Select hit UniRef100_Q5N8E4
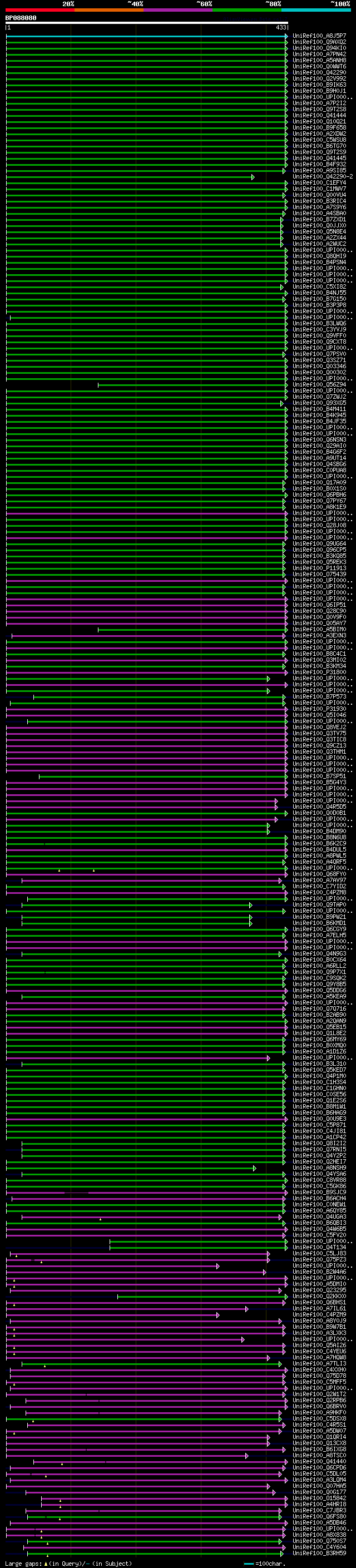Image resolution: width=356 pixels, height=1568 pixels. (319, 232)
